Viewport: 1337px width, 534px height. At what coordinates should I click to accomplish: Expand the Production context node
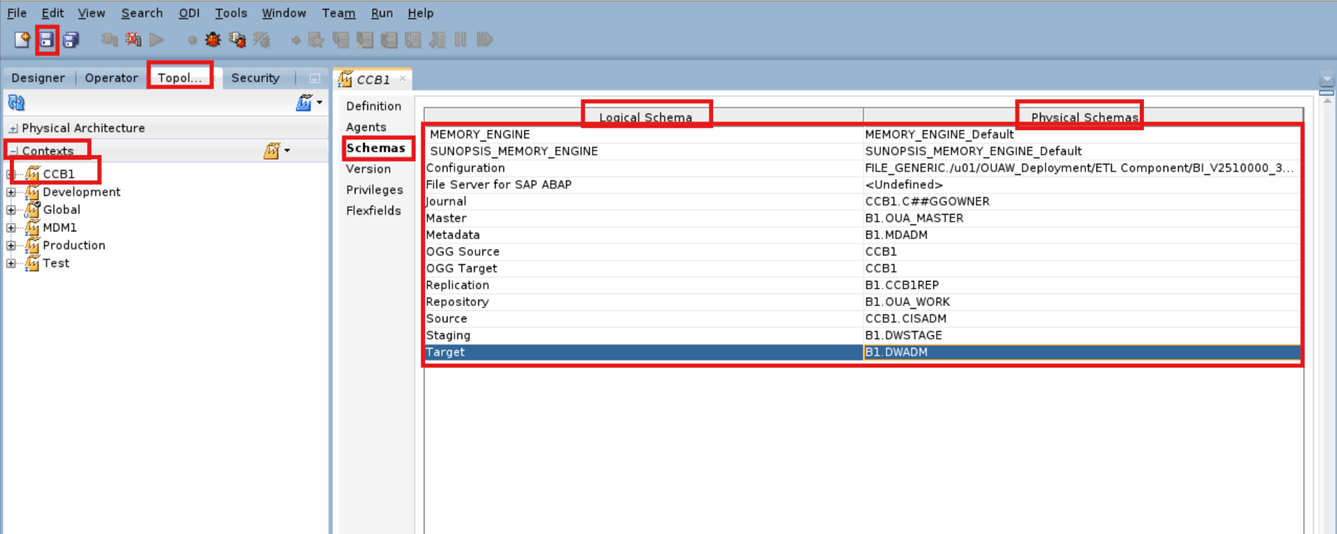tap(11, 246)
